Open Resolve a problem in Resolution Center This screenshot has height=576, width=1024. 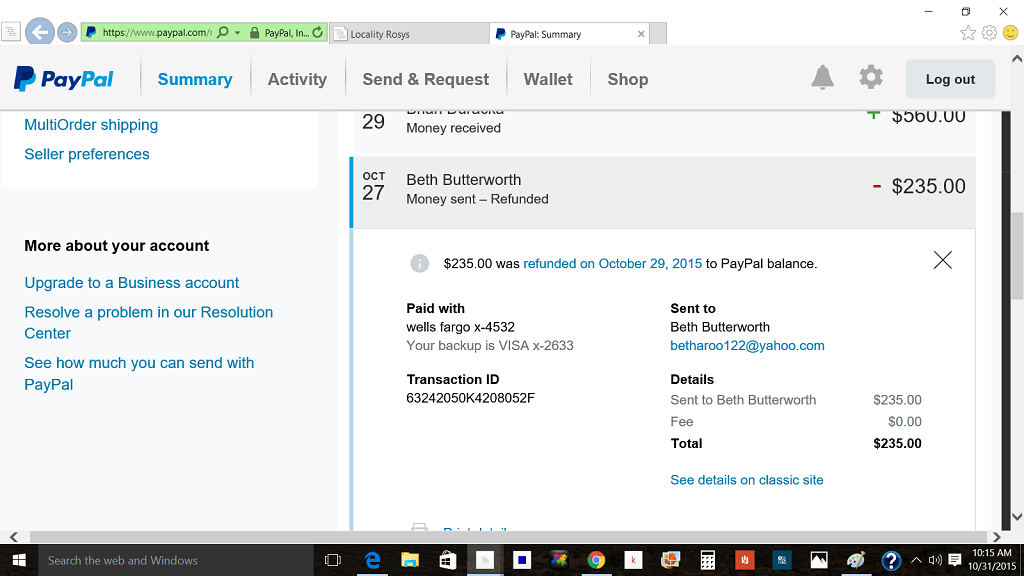point(148,323)
